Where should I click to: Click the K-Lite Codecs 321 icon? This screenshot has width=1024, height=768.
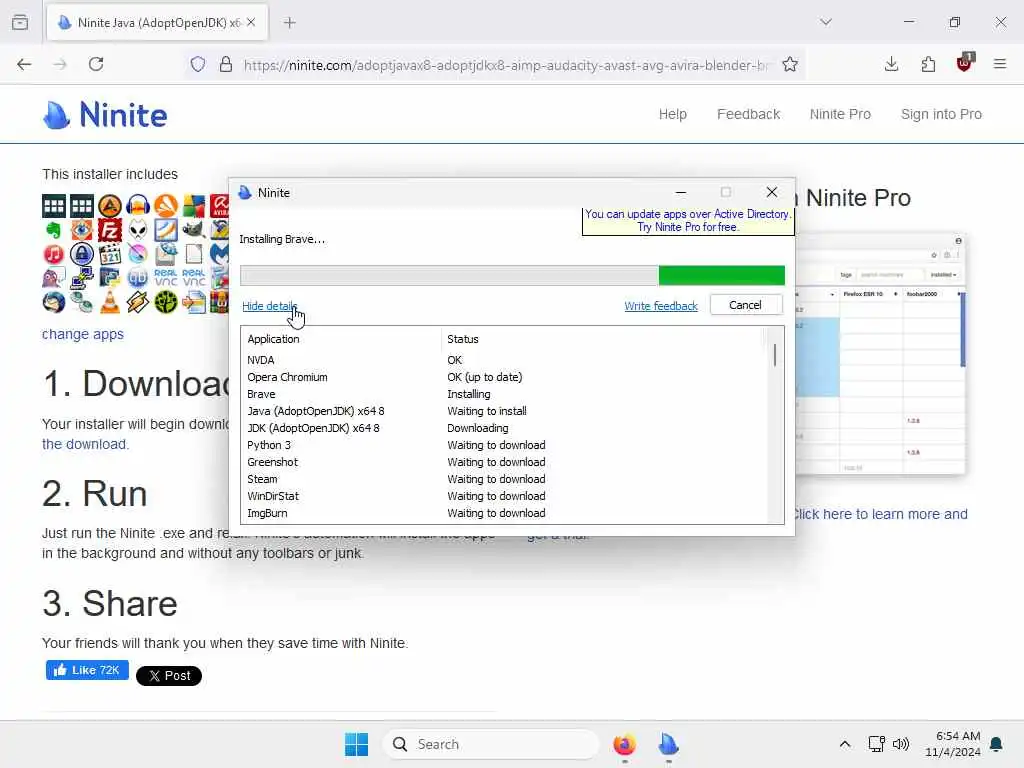pos(110,254)
